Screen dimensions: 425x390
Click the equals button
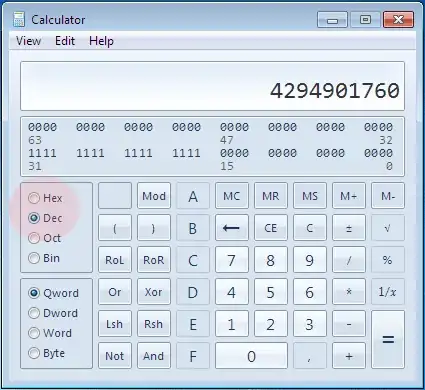[x=388, y=340]
